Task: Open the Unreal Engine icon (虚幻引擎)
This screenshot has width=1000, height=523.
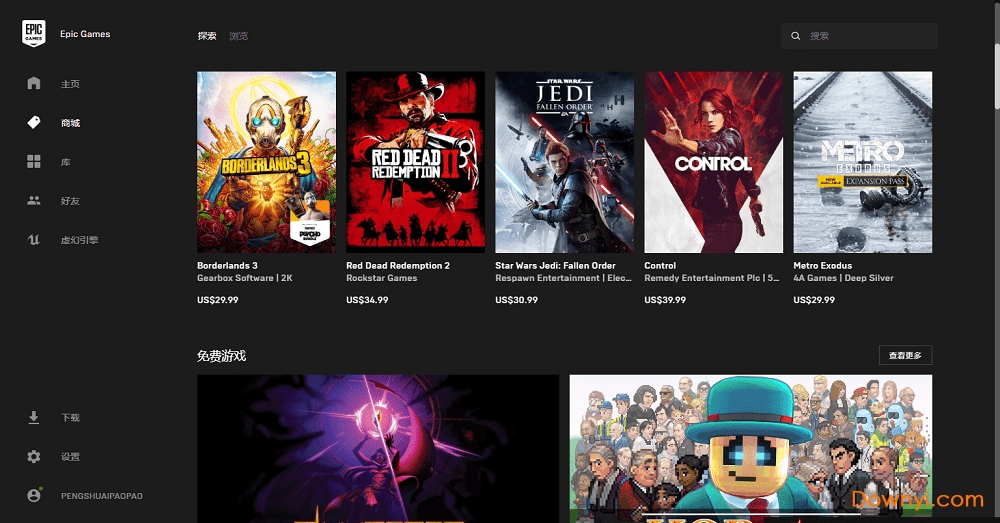Action: (34, 240)
